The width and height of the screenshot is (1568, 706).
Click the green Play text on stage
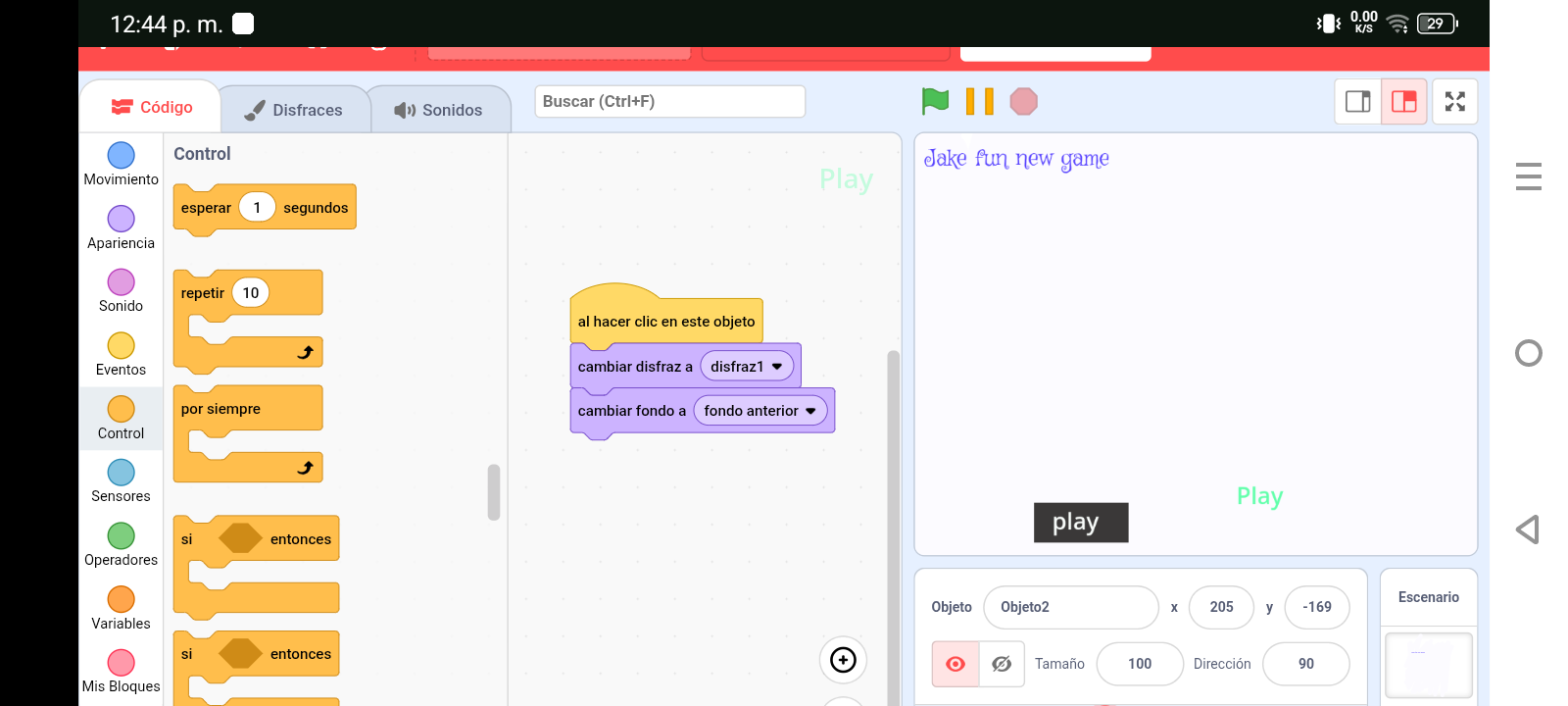click(1259, 496)
